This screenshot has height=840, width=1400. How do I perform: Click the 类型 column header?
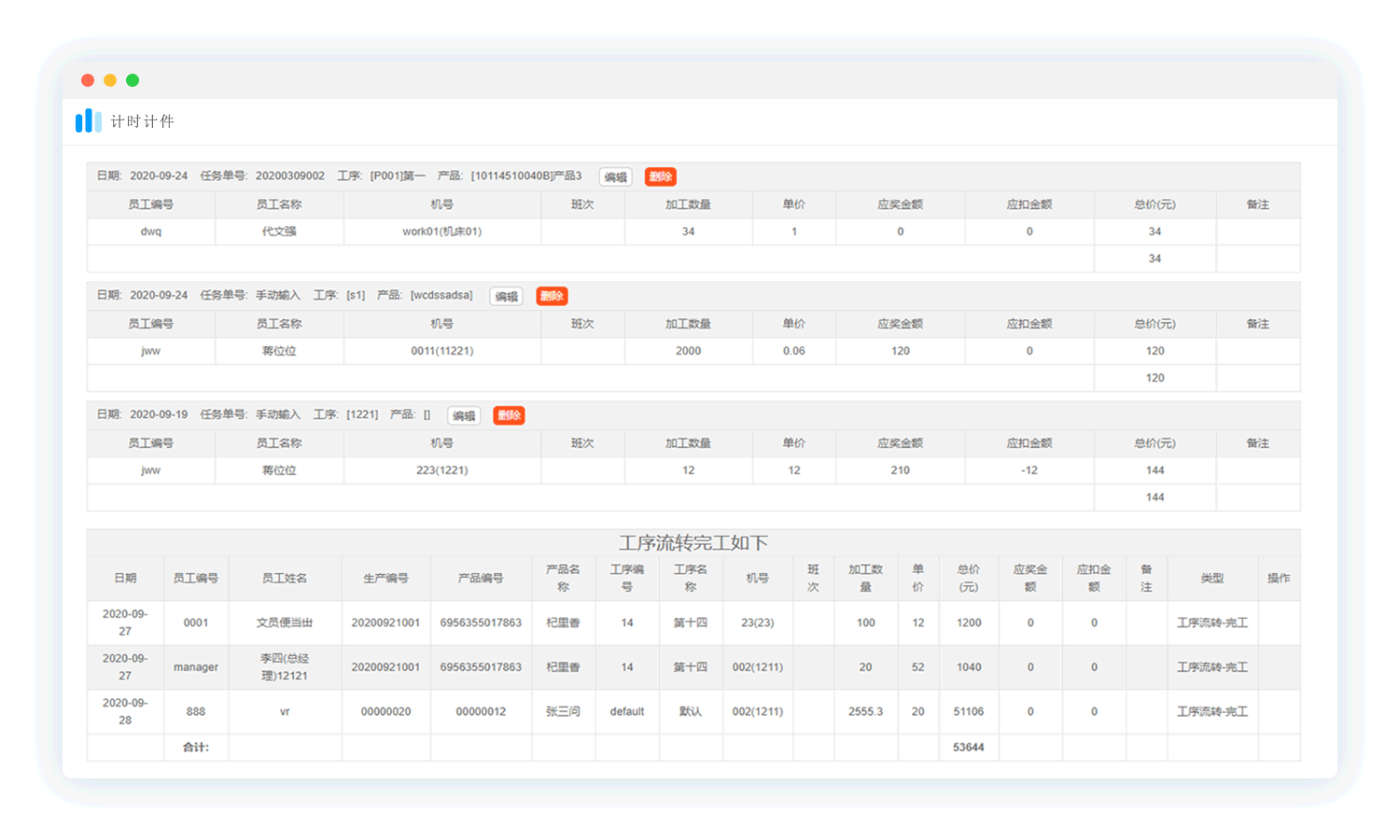(1211, 579)
